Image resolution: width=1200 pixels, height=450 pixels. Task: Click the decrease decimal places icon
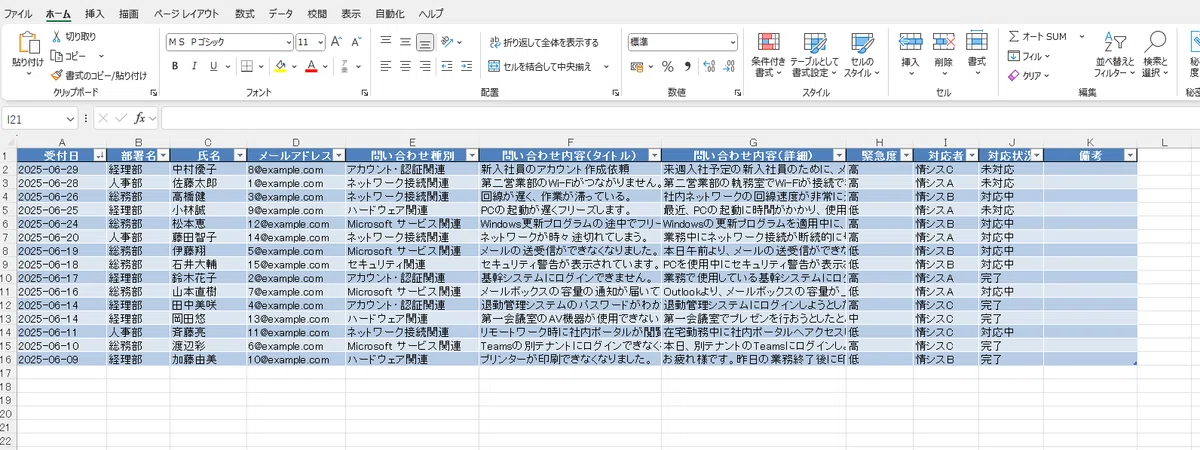(728, 66)
